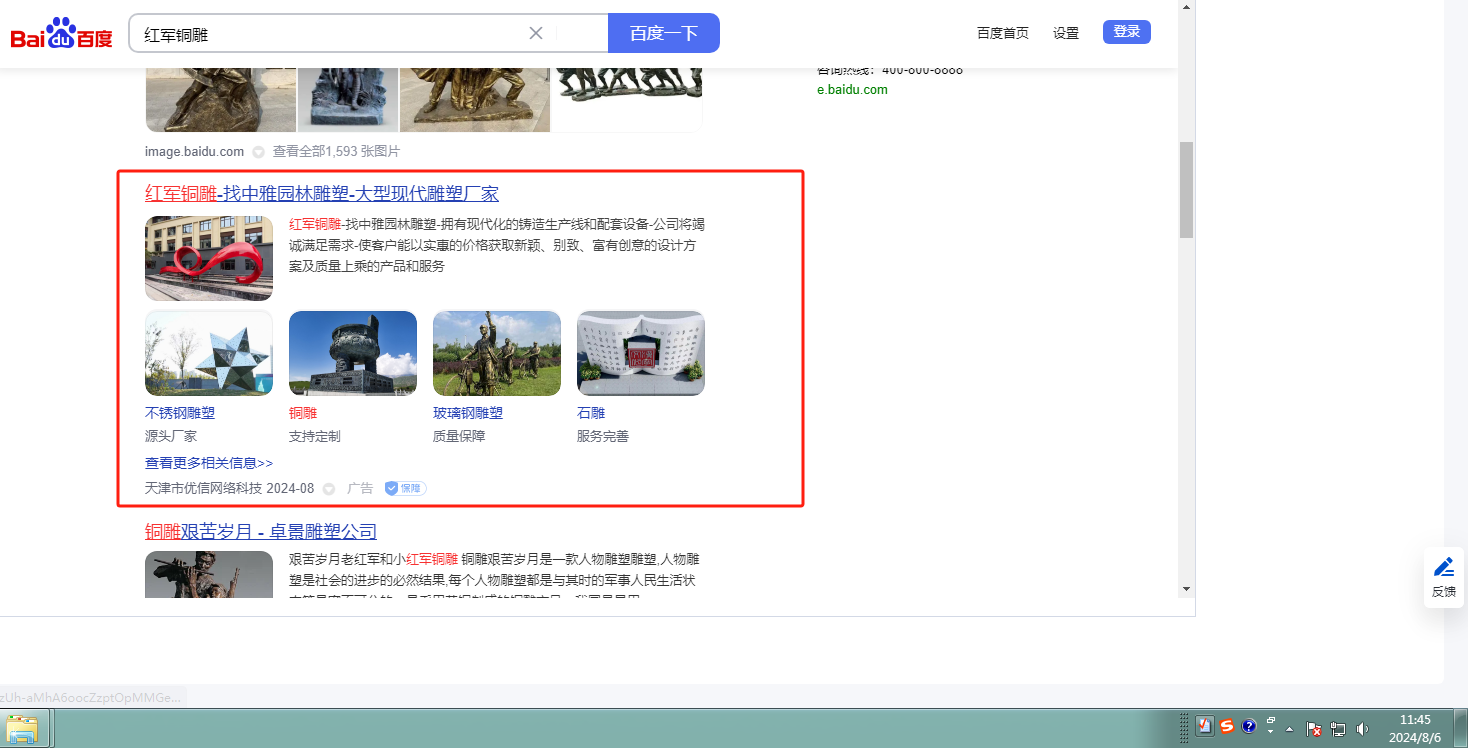Screen dimensions: 1468x748
Task: Open 设置 settings menu
Action: pyautogui.click(x=1065, y=33)
